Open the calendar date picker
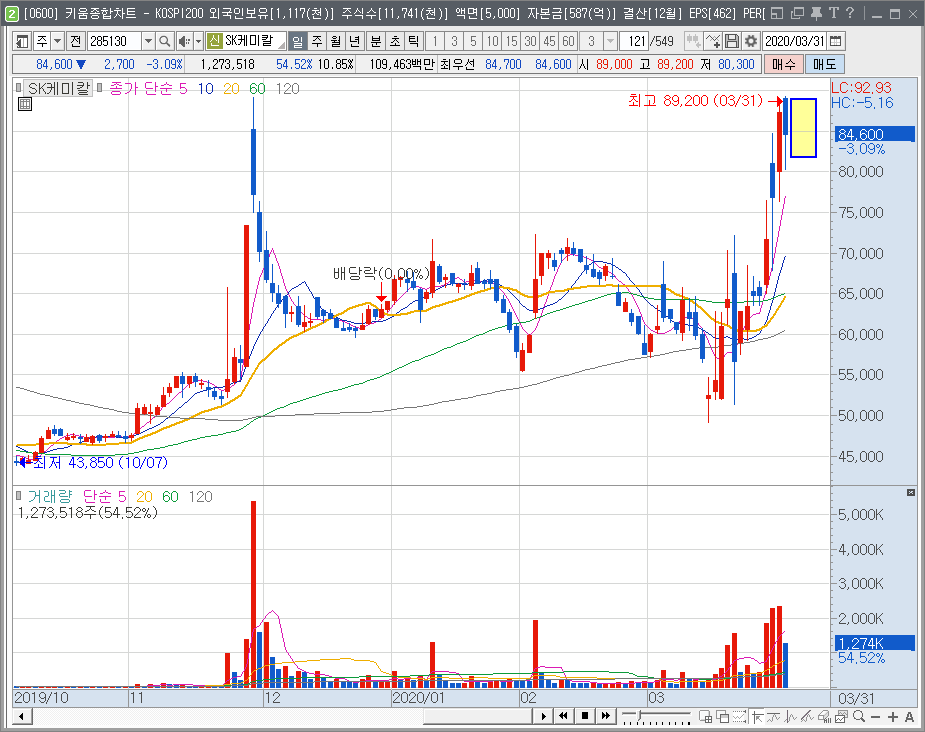Screen dimensions: 925x732 835,41
